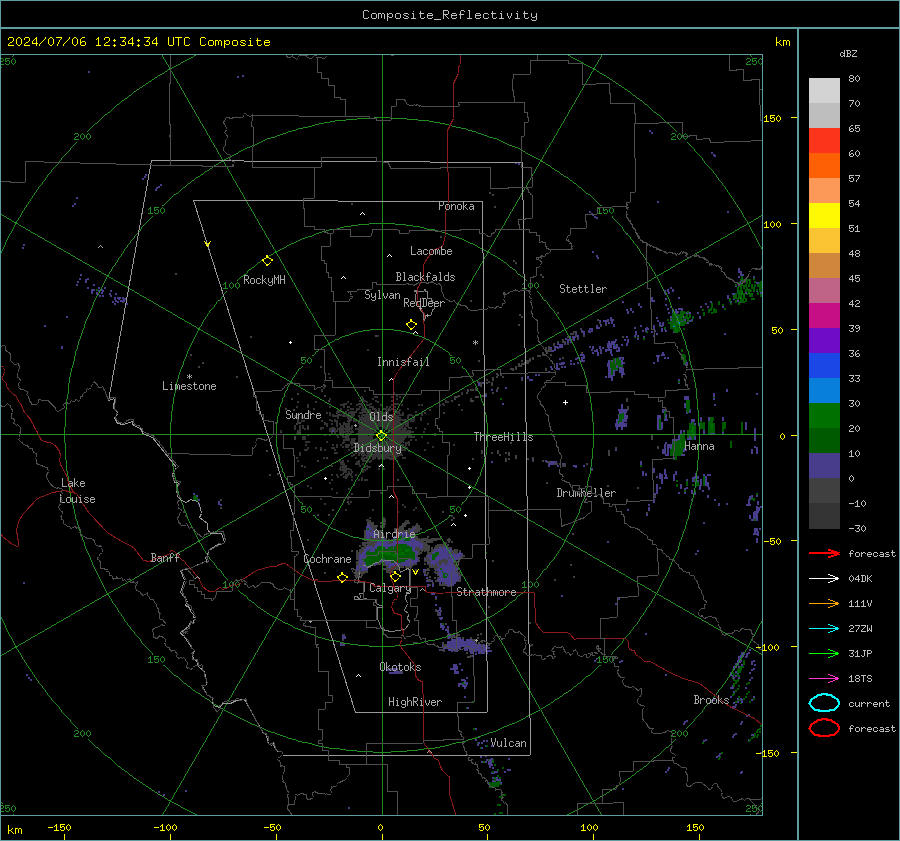
Task: Click the yellow radar center marker at Olds
Action: point(382,436)
